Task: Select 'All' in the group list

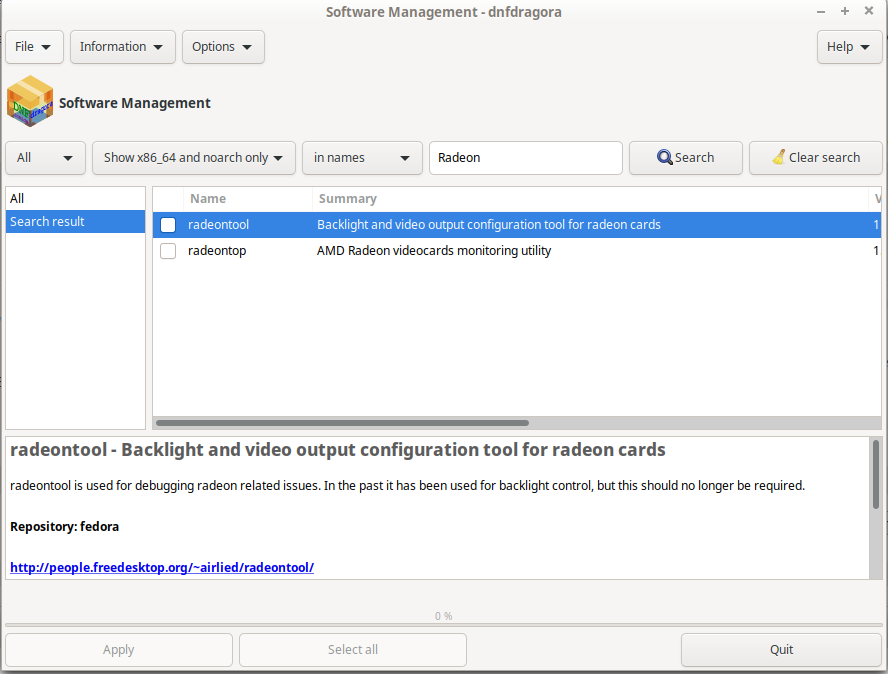Action: pyautogui.click(x=75, y=198)
